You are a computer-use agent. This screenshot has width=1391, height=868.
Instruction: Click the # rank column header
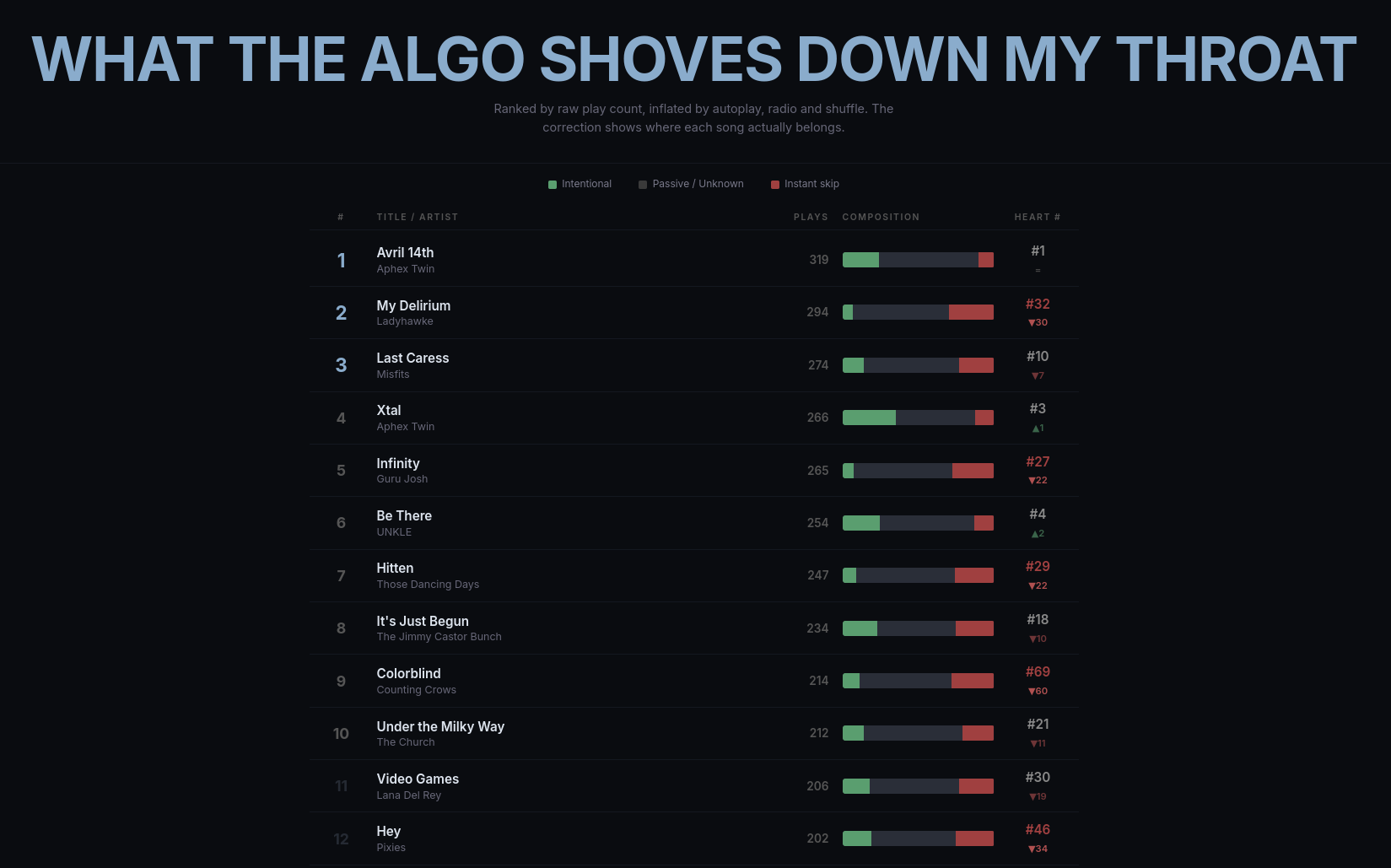(x=341, y=217)
